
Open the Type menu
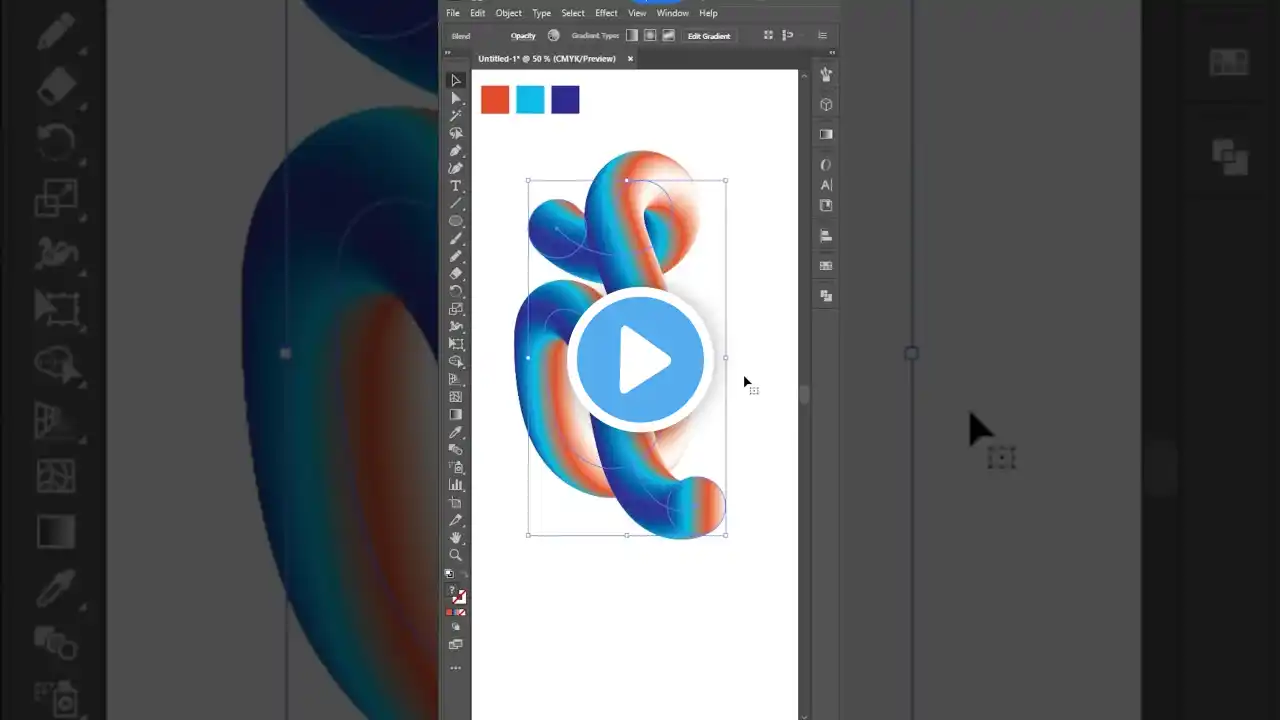point(542,13)
